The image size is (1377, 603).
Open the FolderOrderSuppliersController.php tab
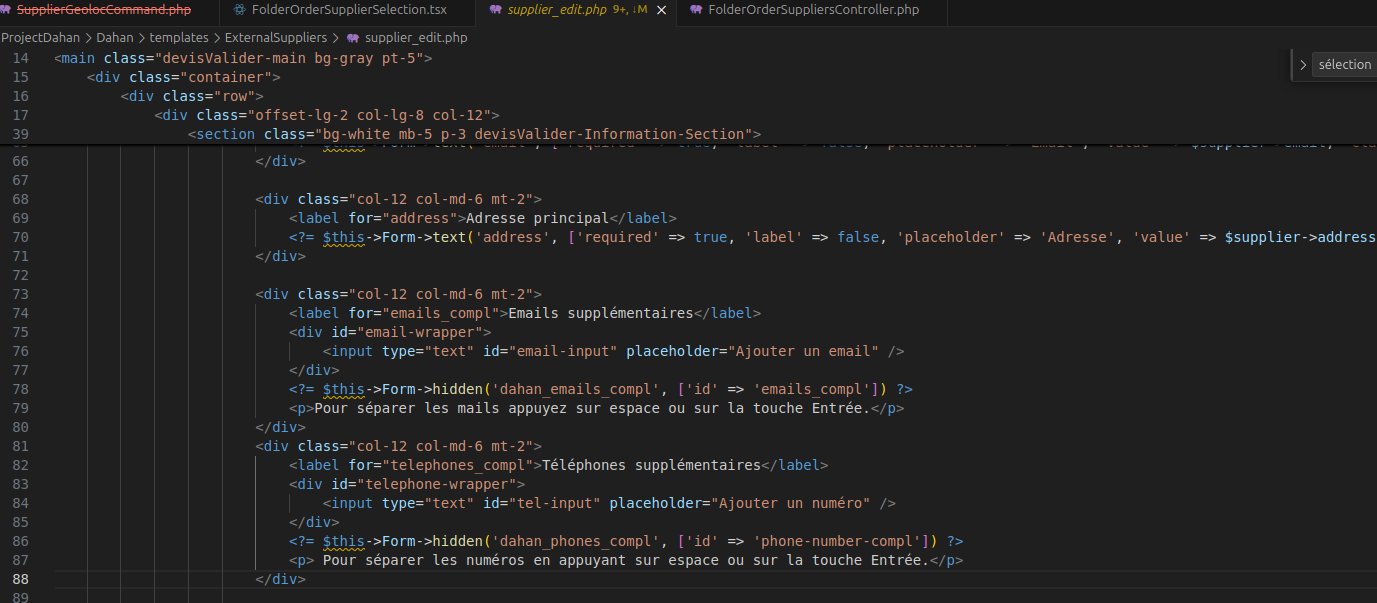(812, 10)
